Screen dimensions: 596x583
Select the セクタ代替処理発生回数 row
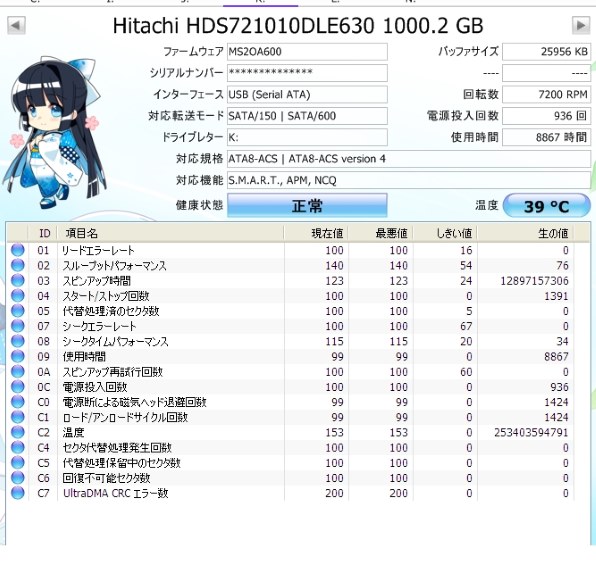pyautogui.click(x=290, y=448)
